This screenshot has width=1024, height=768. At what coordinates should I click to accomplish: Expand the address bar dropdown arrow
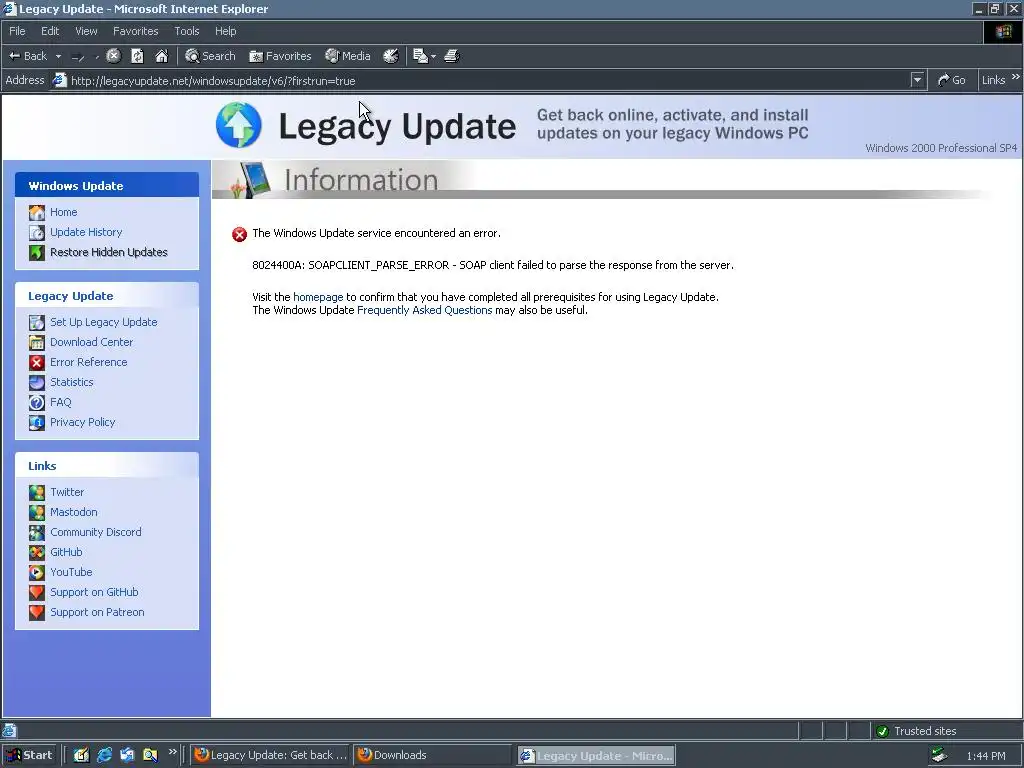(918, 80)
